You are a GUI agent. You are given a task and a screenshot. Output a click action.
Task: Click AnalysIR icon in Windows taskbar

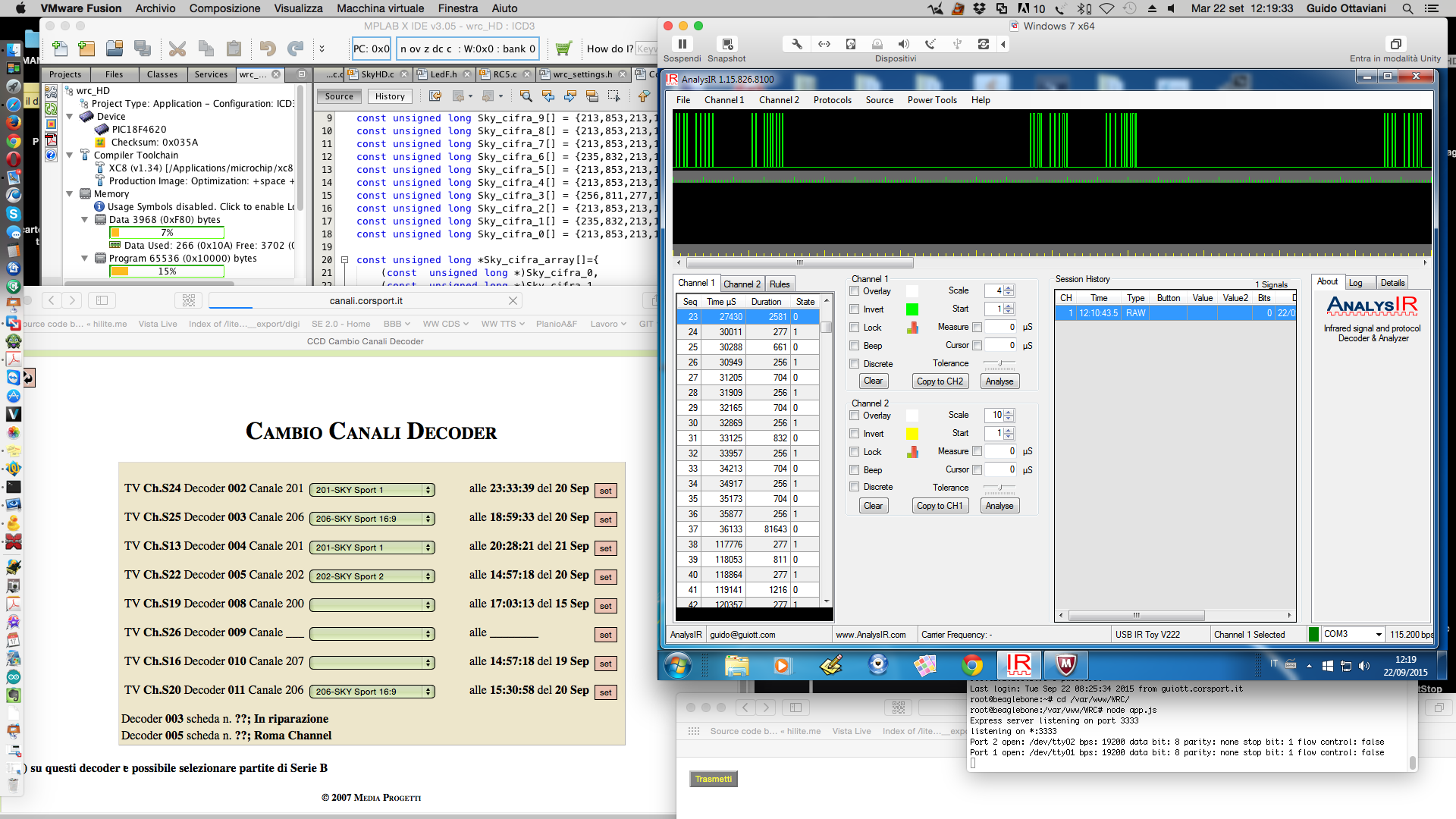pyautogui.click(x=1018, y=666)
